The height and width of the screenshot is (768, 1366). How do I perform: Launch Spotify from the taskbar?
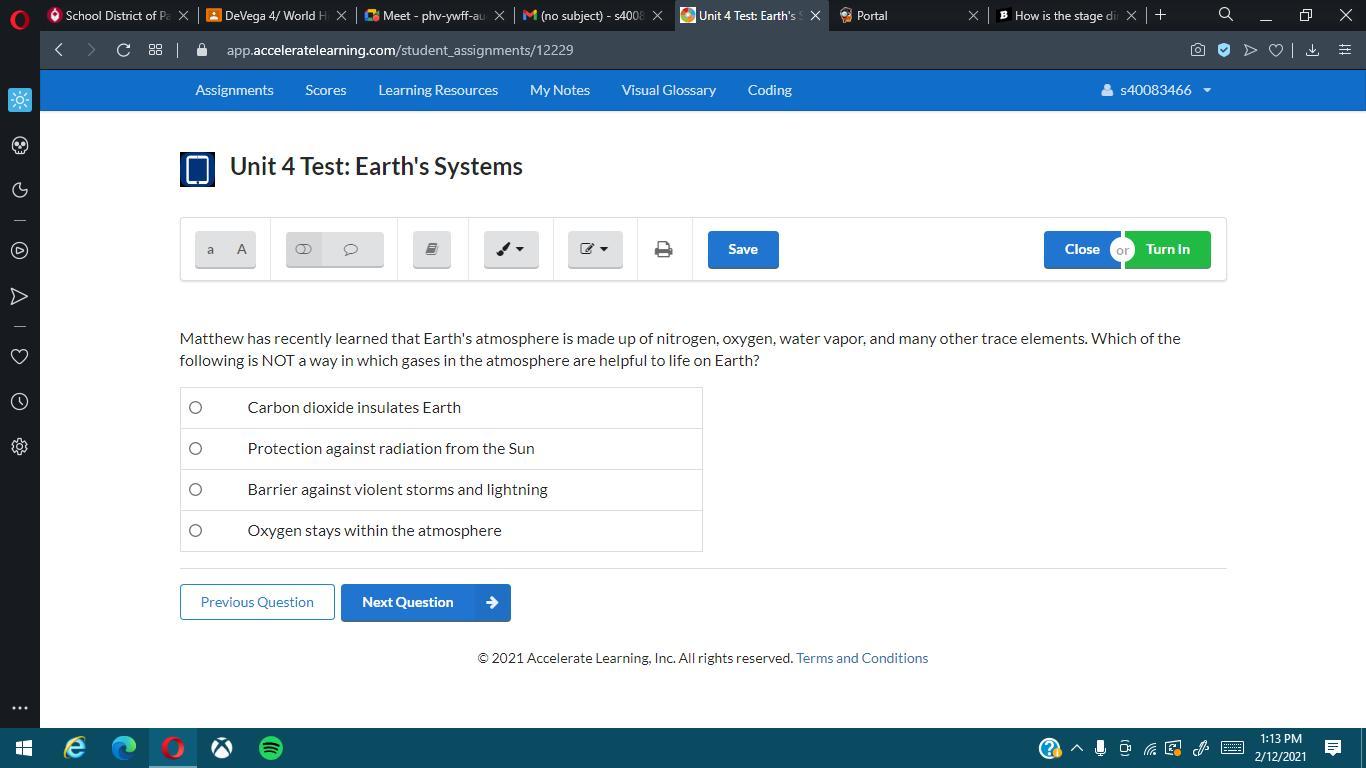(271, 748)
